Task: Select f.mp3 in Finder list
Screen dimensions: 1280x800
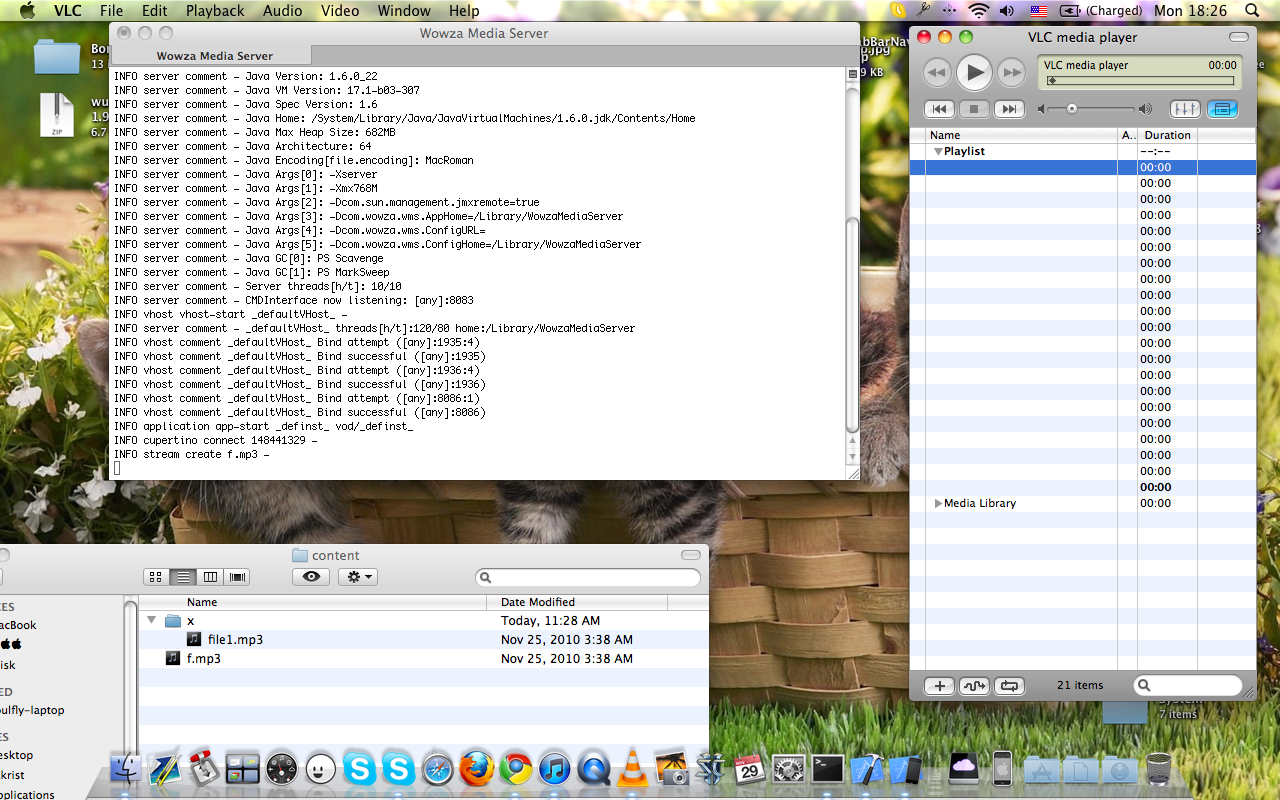Action: (204, 658)
